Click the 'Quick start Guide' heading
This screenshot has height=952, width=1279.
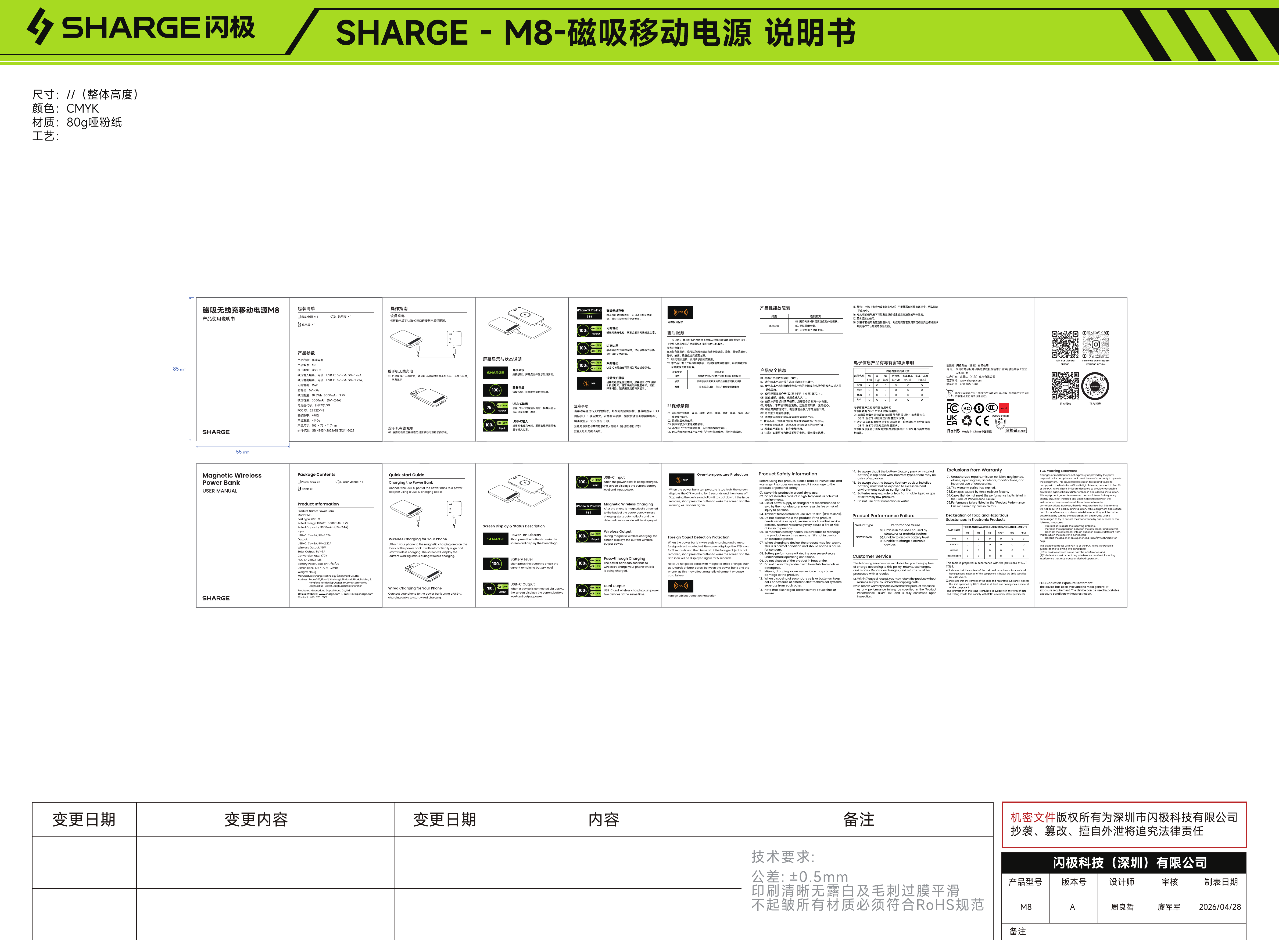(x=406, y=475)
